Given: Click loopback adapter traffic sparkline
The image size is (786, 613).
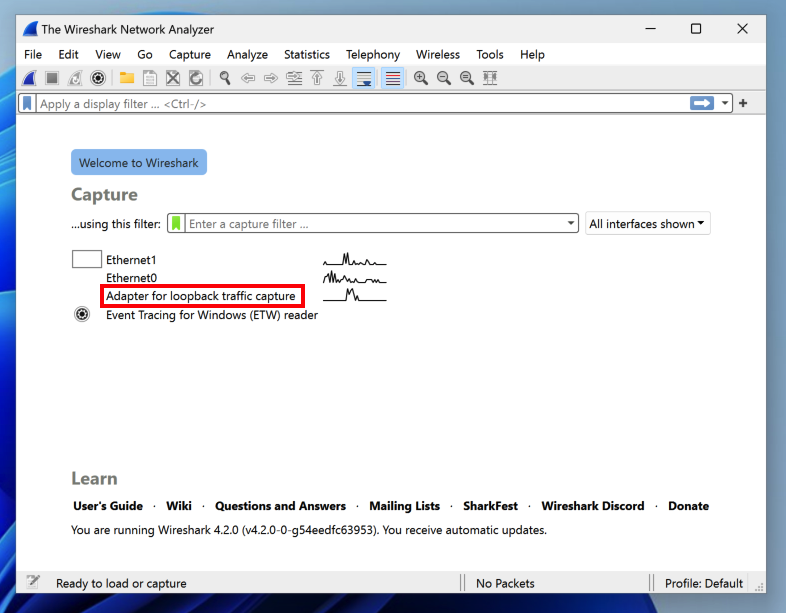Looking at the screenshot, I should [354, 295].
